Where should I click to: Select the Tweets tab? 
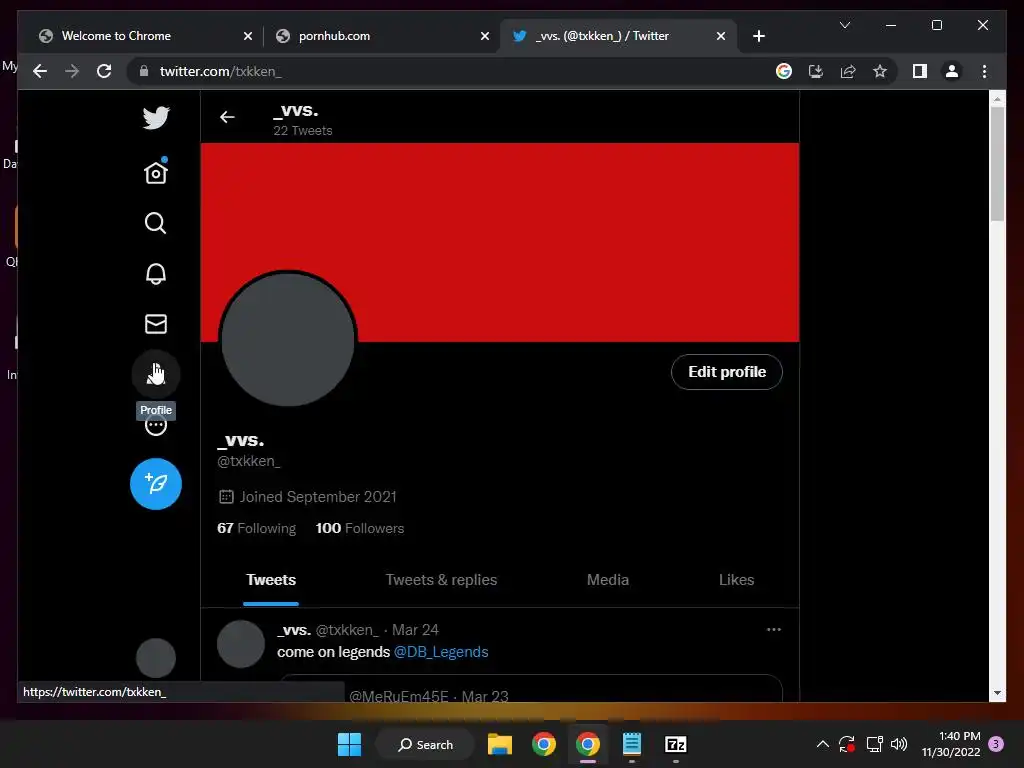(271, 580)
